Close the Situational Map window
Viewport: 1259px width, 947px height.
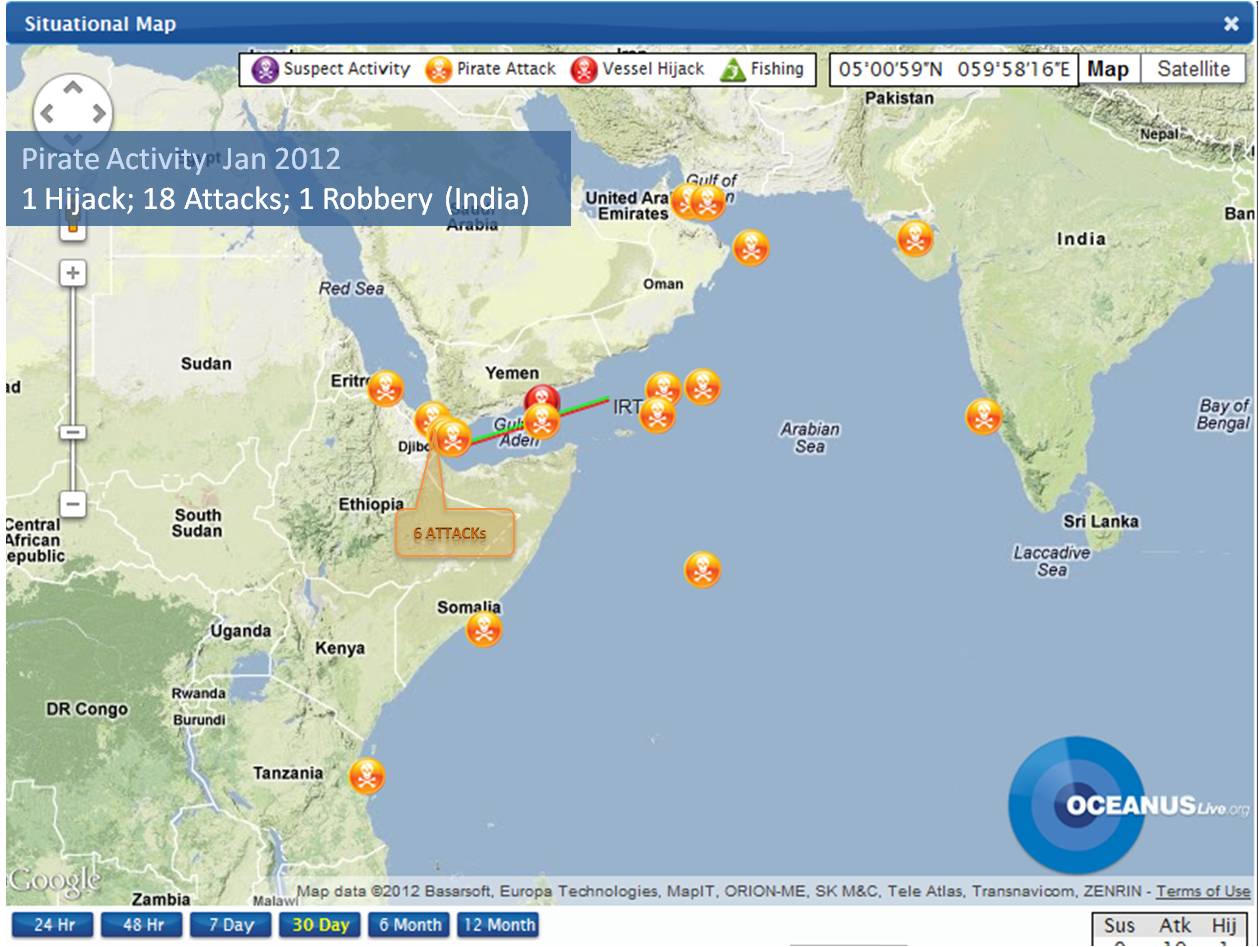tap(1231, 24)
